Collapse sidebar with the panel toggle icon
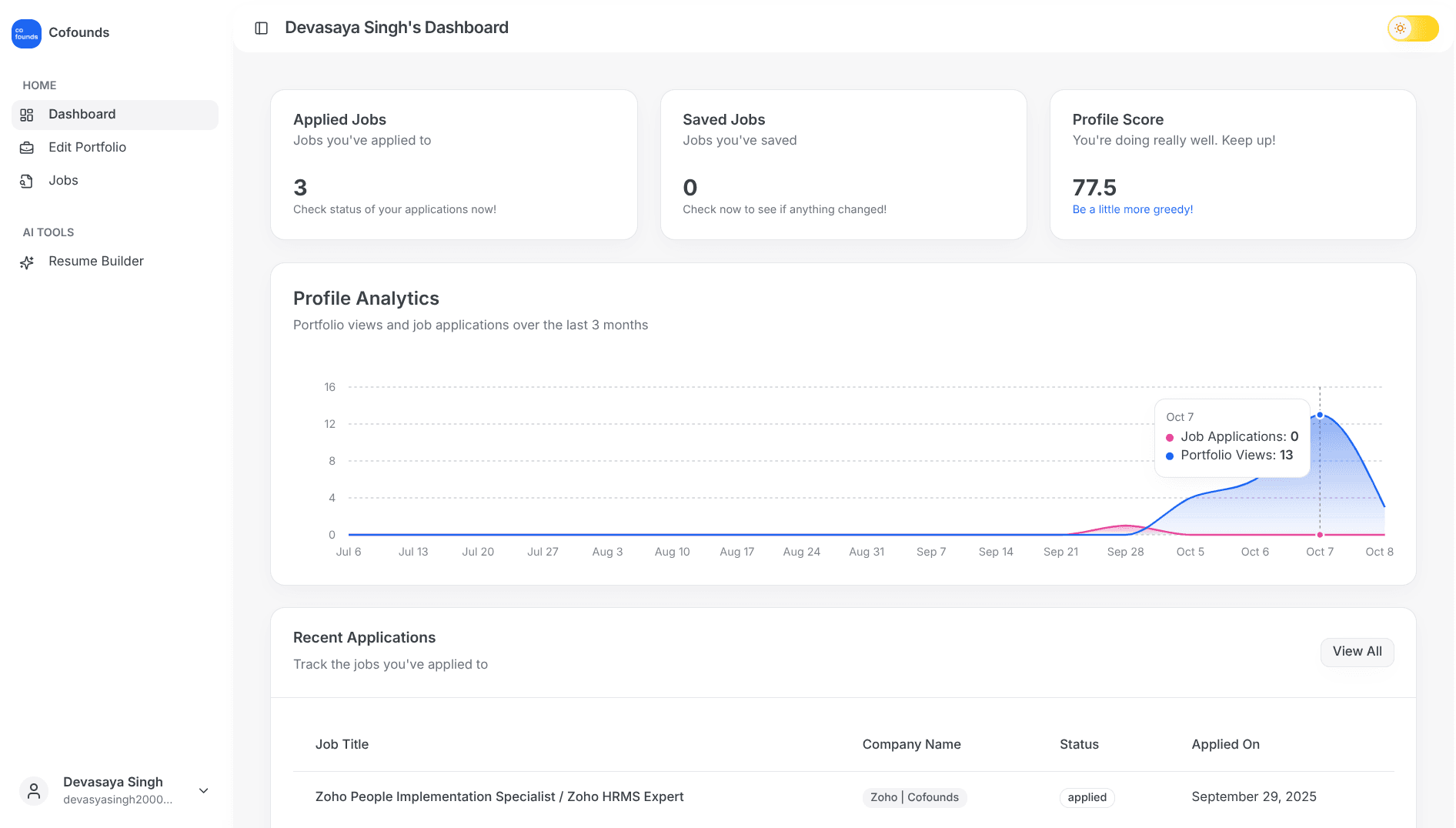 (x=262, y=28)
